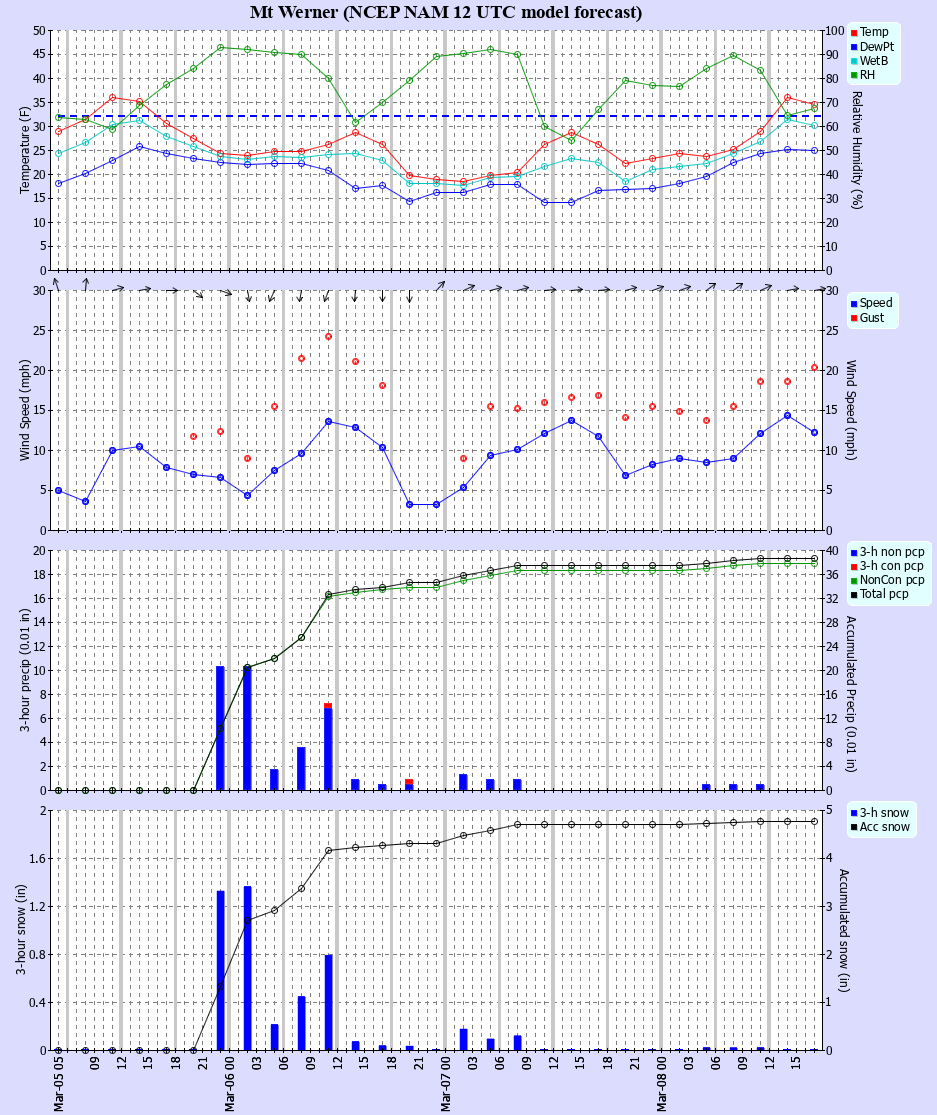937x1115 pixels.
Task: Click the Relative Humidity (%) axis title
Action: coord(856,150)
